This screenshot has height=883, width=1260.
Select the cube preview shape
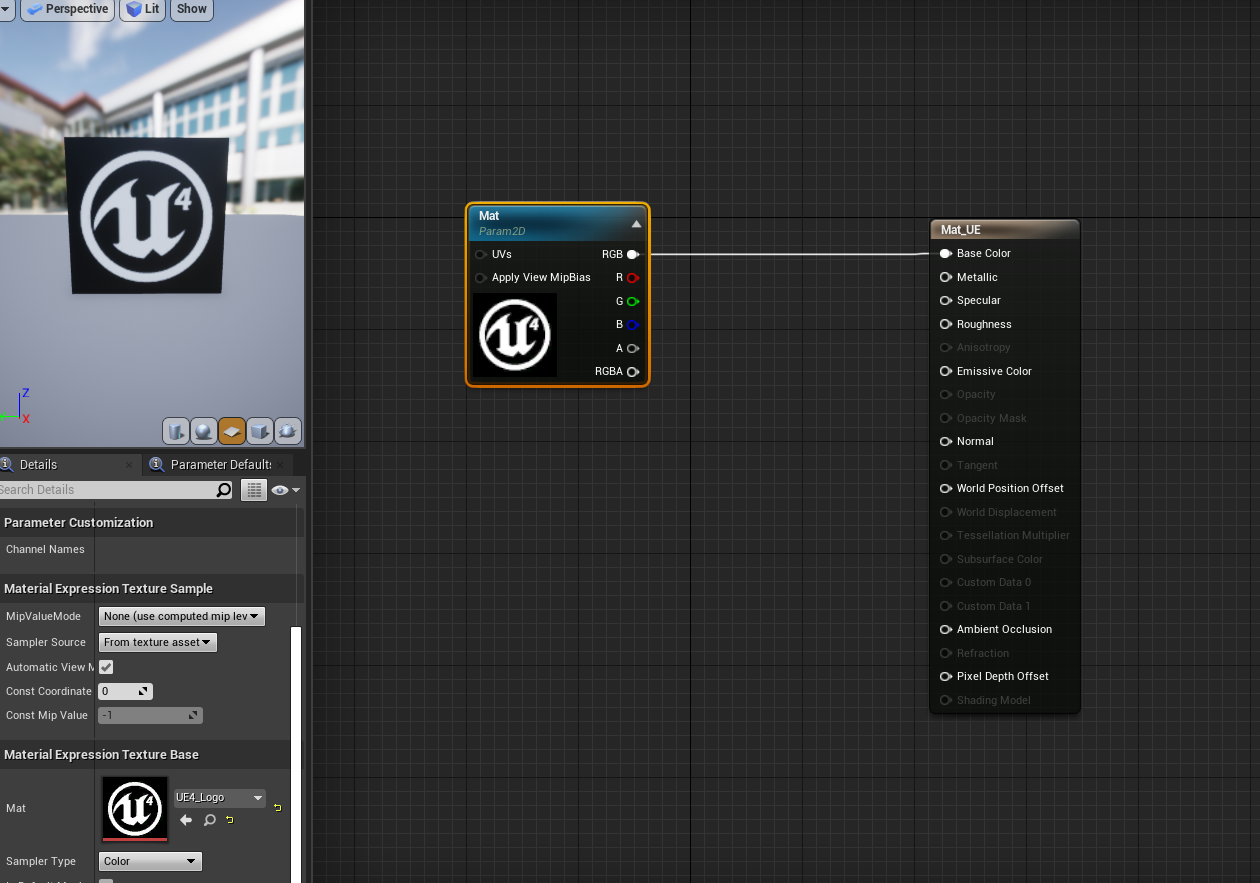click(x=259, y=431)
